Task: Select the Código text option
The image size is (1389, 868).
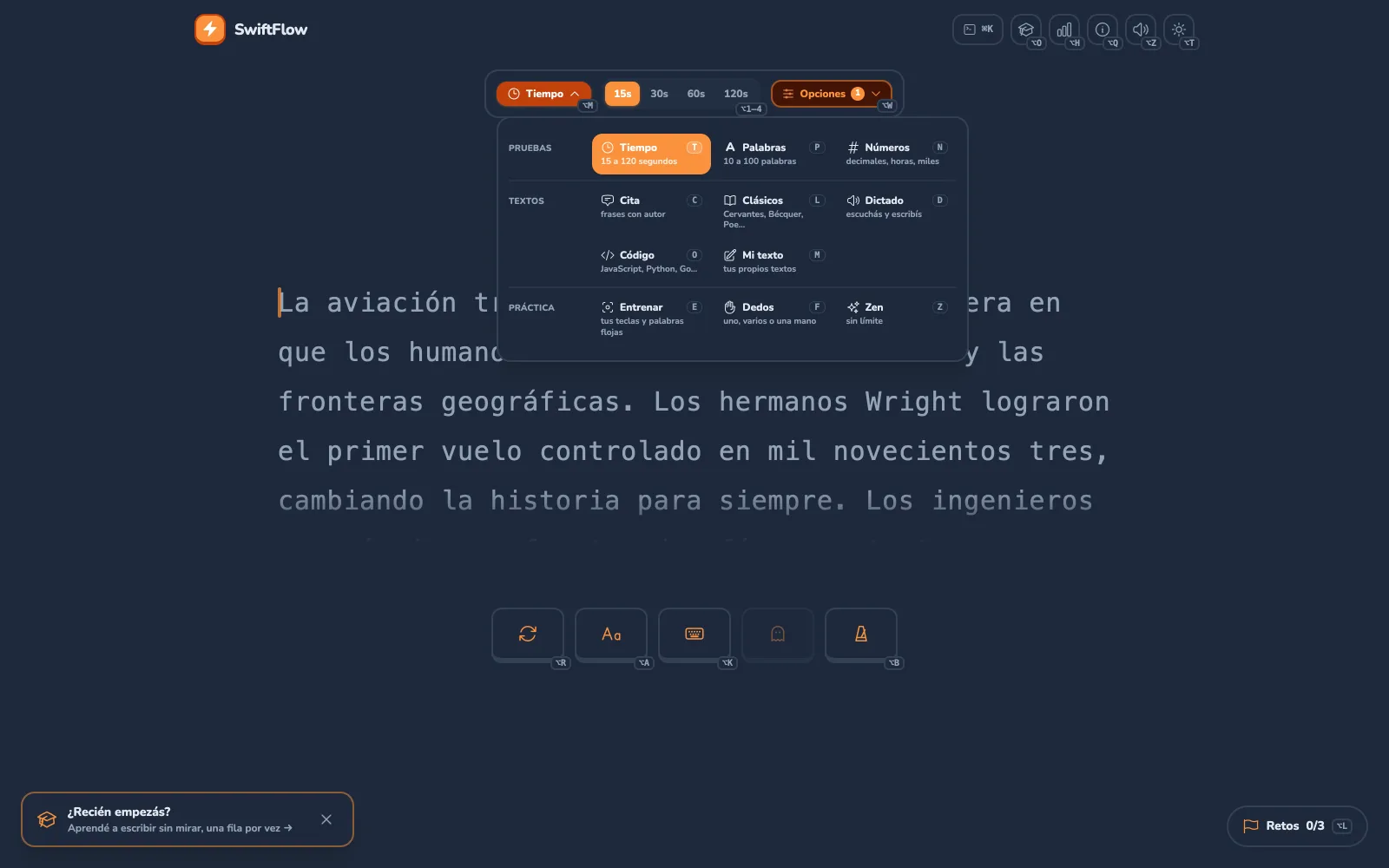Action: coord(651,261)
